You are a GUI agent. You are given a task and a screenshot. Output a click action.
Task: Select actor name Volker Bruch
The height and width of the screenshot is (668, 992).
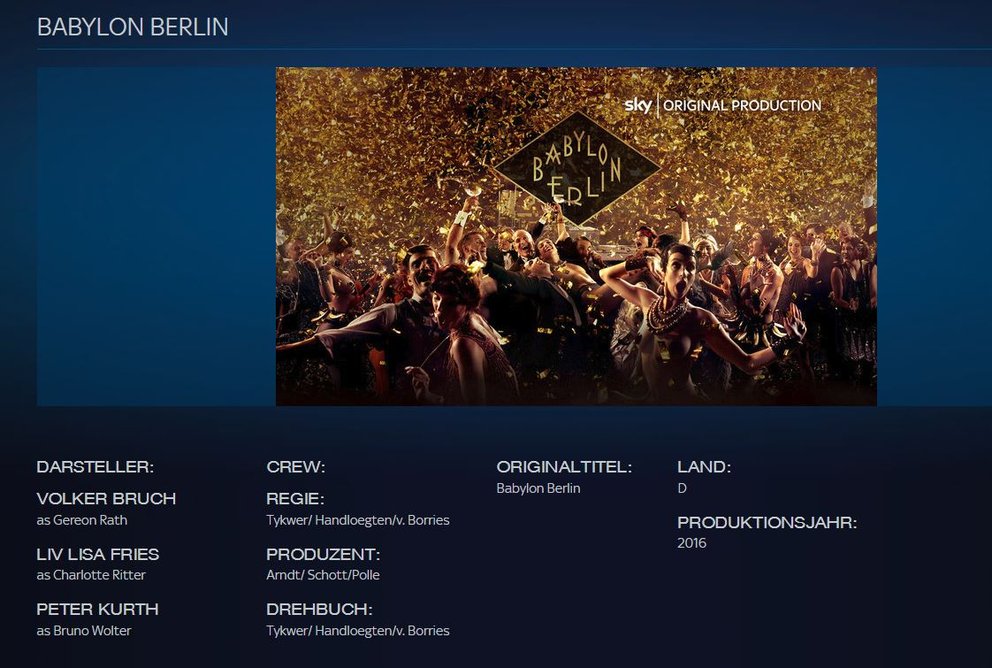106,498
